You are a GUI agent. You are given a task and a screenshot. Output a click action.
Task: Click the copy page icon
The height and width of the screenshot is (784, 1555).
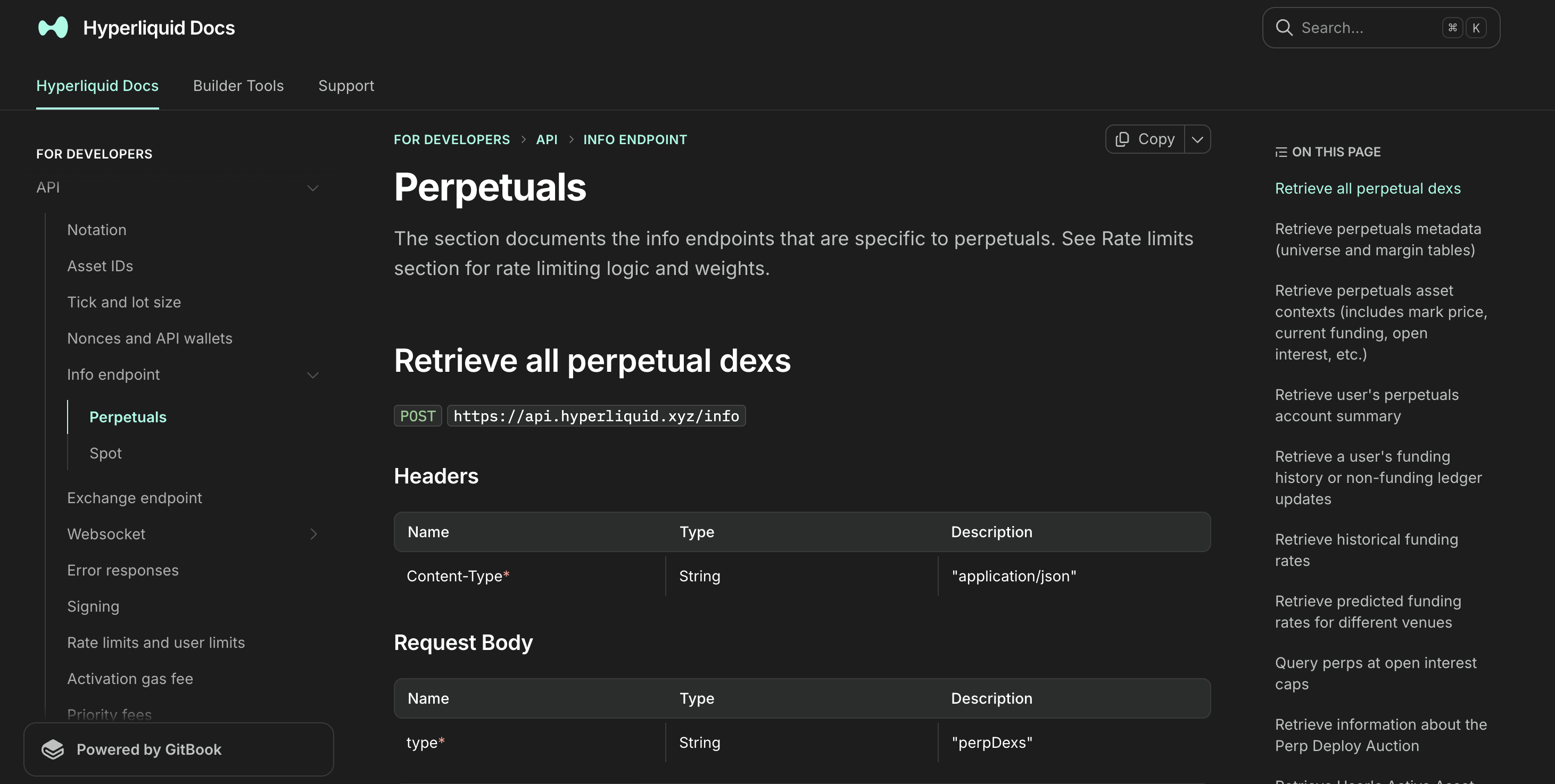pyautogui.click(x=1122, y=139)
